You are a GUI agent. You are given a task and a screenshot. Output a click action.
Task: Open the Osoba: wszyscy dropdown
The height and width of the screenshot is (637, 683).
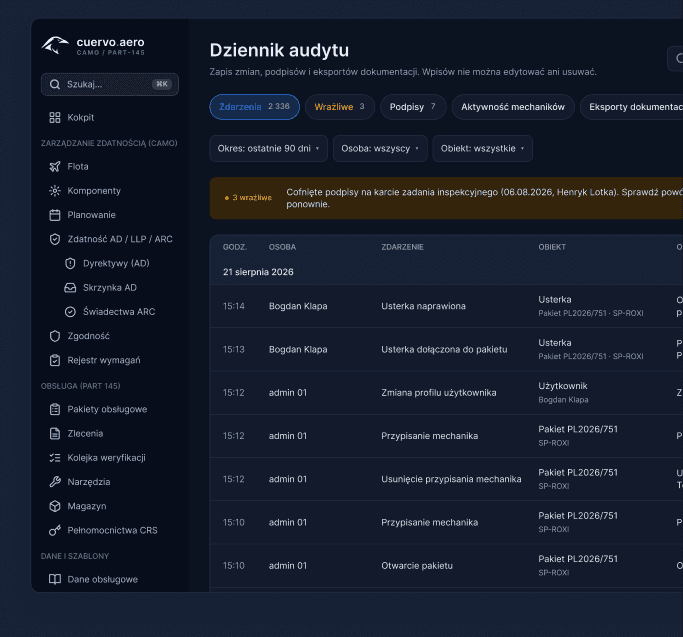point(380,149)
